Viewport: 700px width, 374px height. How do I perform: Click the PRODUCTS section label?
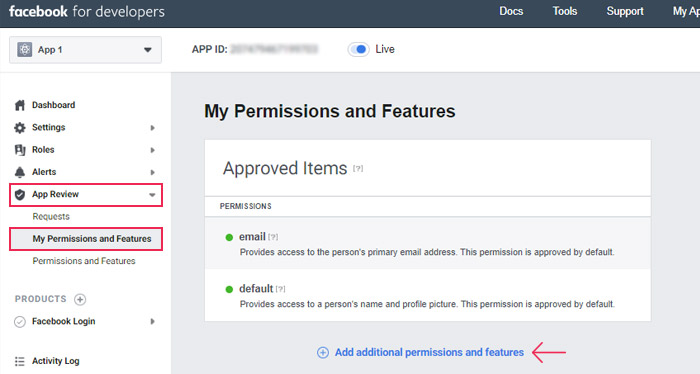[x=41, y=299]
